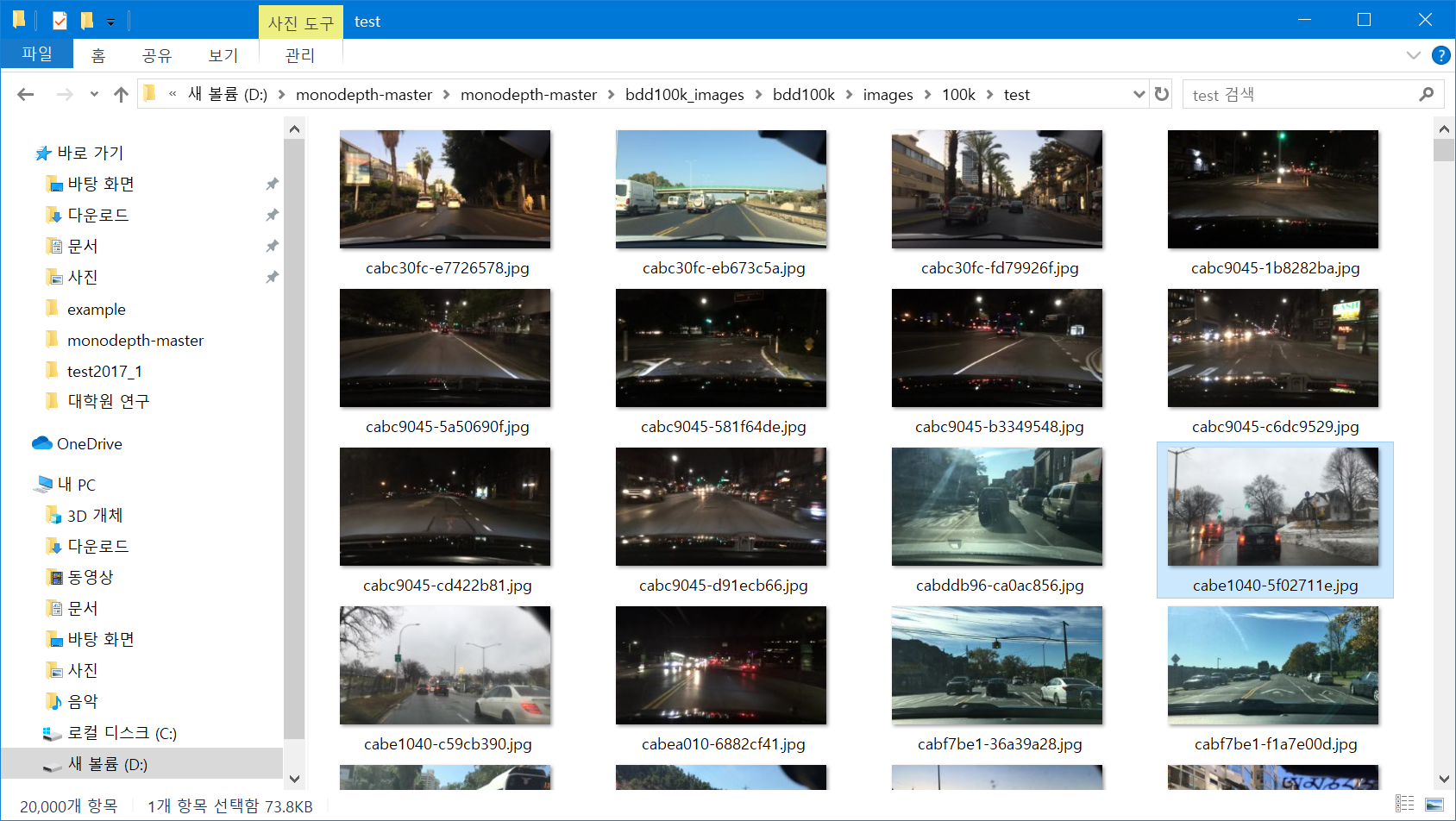The image size is (1456, 821).
Task: Select thumbnail cabc9045-1b8282ba.jpg
Action: tap(1273, 189)
